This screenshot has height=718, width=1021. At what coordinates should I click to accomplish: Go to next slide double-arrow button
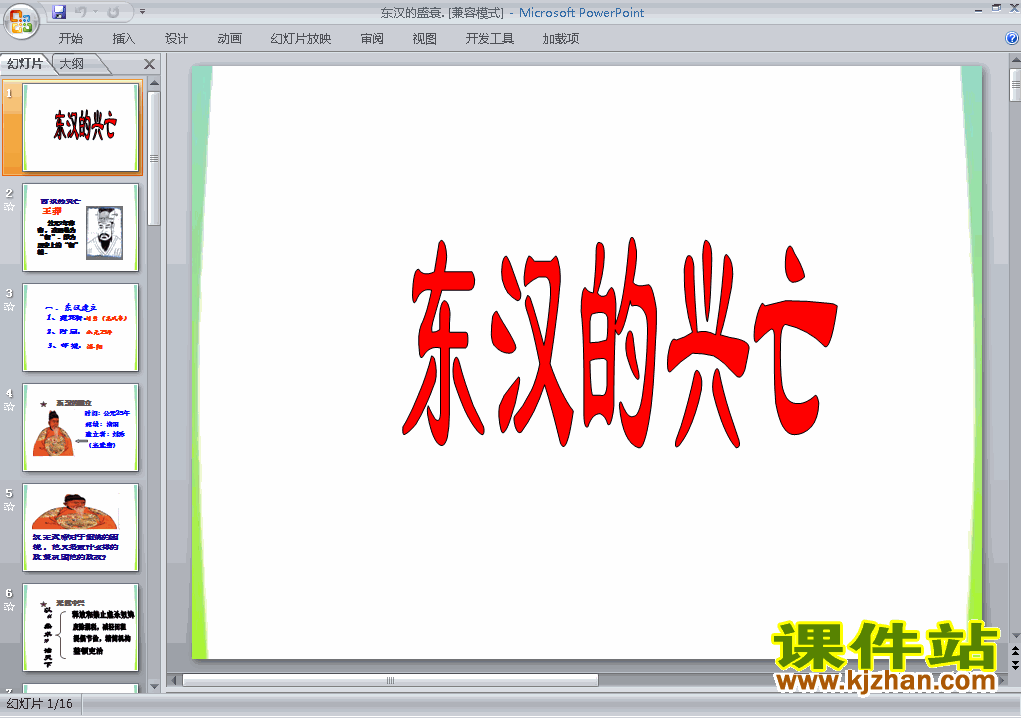pos(1015,665)
